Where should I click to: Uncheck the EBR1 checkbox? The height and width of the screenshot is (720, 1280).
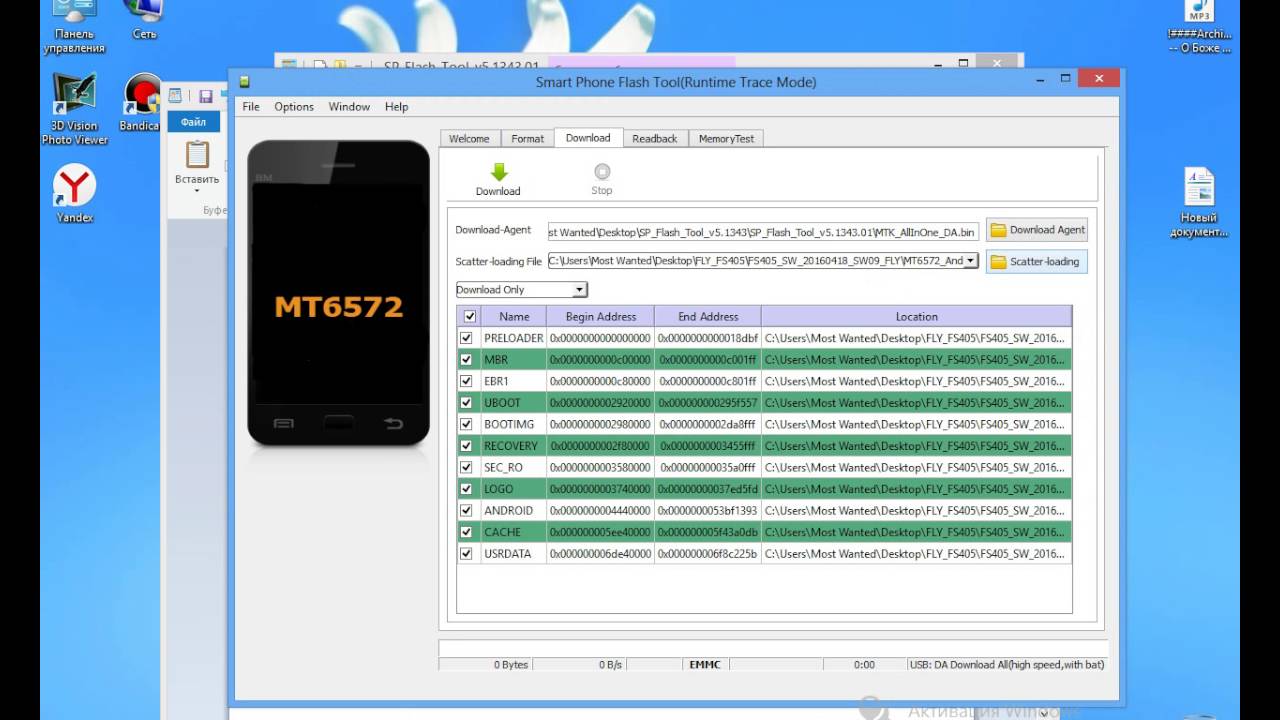tap(466, 381)
